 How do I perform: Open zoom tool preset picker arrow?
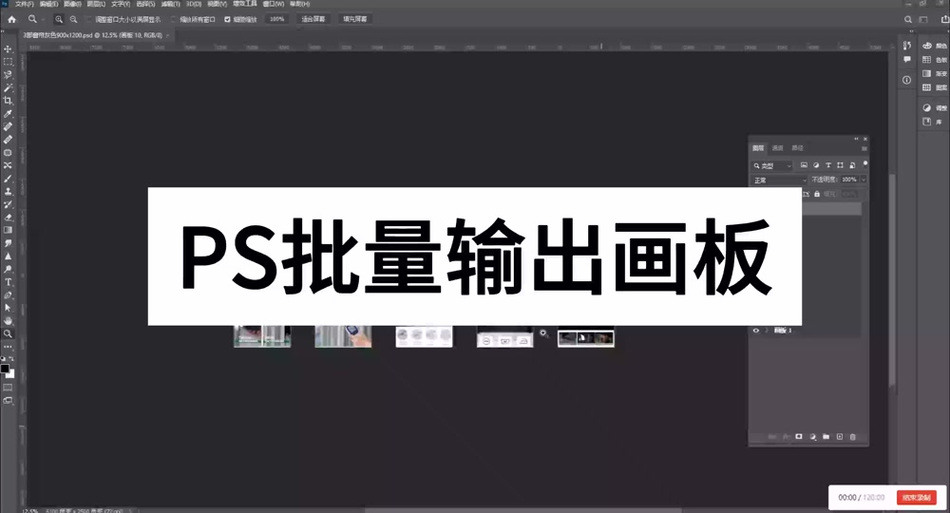44,19
